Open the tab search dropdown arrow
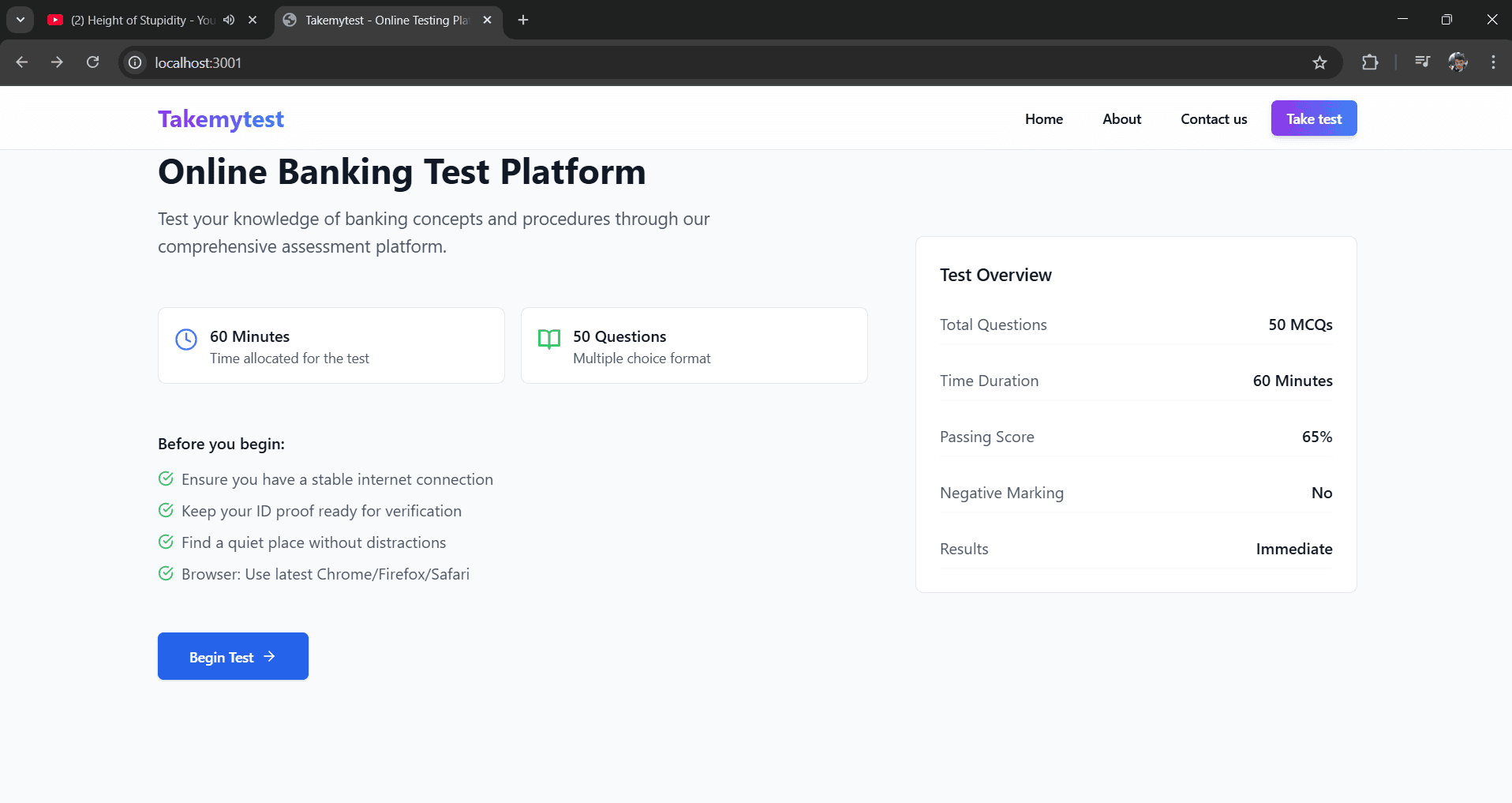This screenshot has height=803, width=1512. tap(21, 20)
